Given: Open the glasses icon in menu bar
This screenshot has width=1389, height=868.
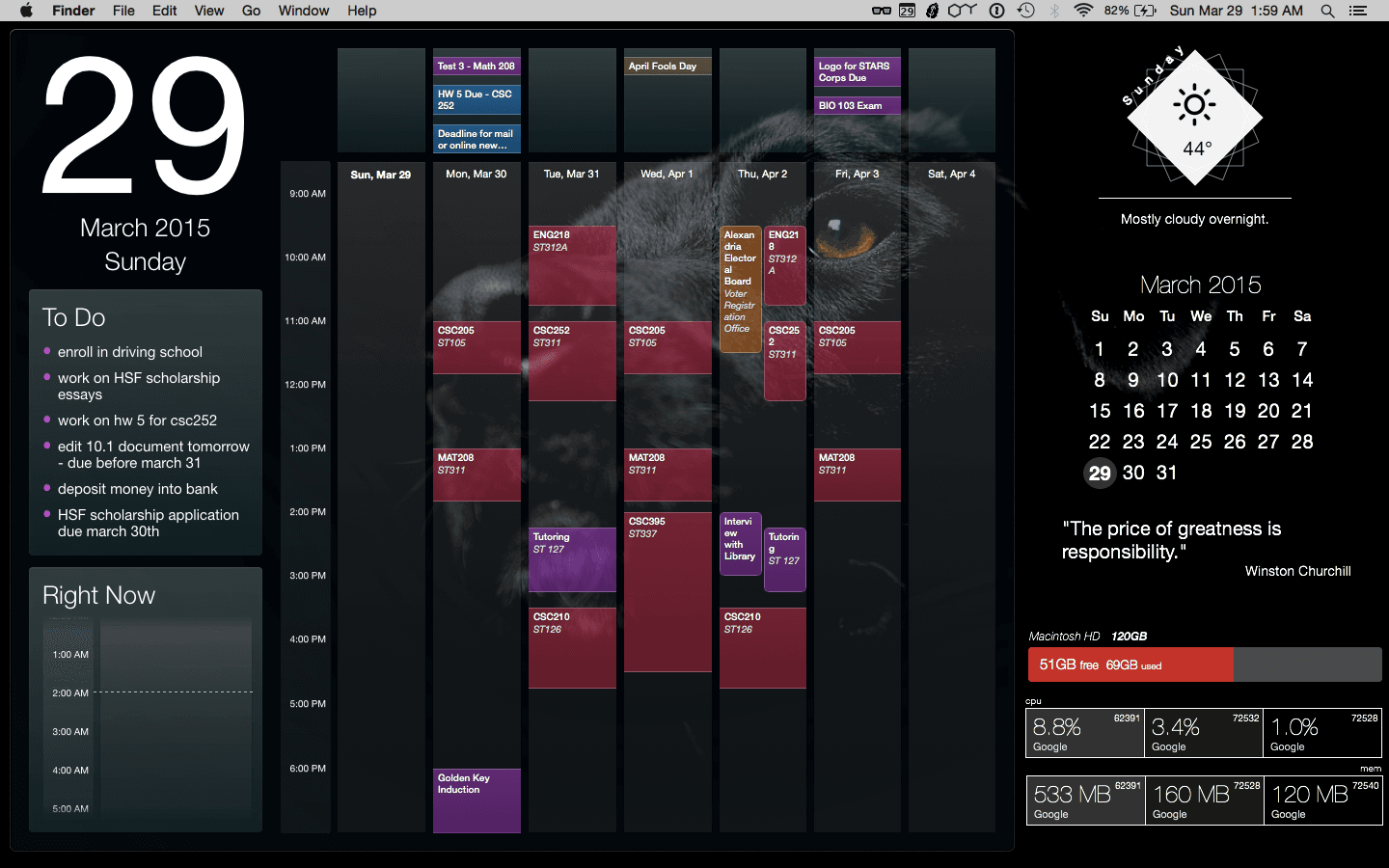Looking at the screenshot, I should click(x=881, y=11).
